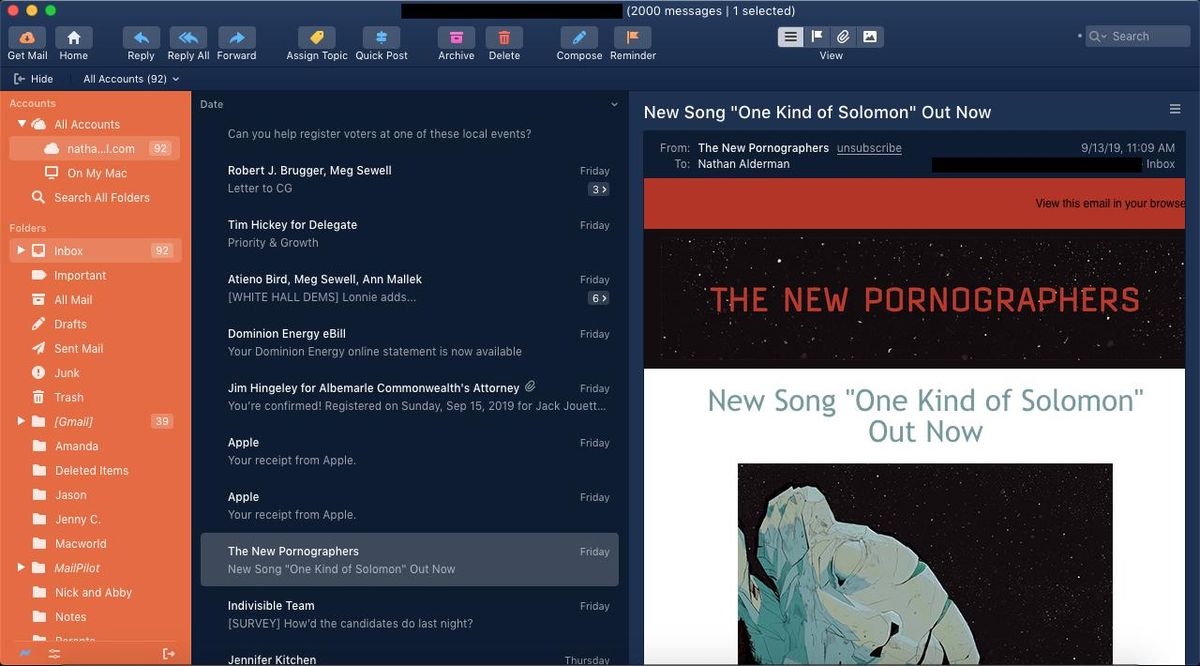Screen dimensions: 1200x666
Task: Toggle the attachments filter in the View group
Action: [843, 36]
